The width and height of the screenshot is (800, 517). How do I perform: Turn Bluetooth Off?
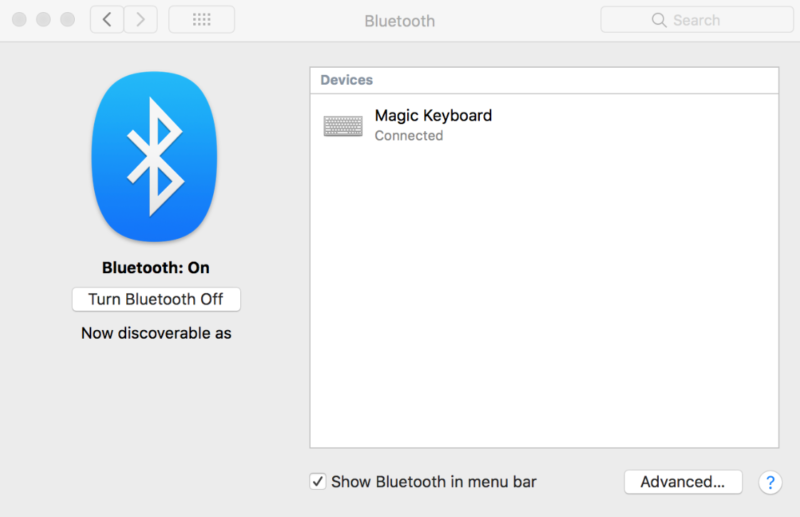click(x=156, y=299)
